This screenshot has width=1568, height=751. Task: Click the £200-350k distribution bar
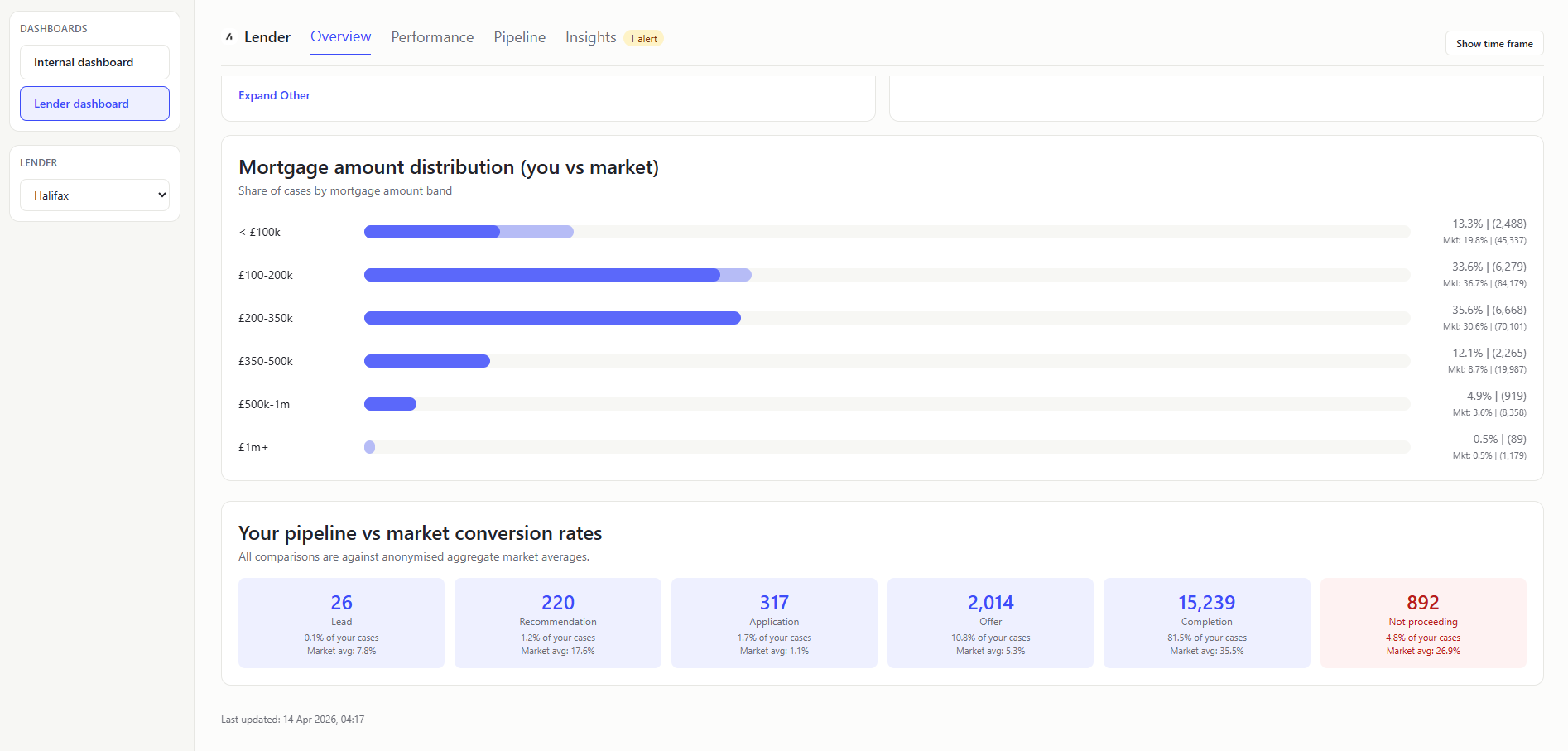coord(552,317)
